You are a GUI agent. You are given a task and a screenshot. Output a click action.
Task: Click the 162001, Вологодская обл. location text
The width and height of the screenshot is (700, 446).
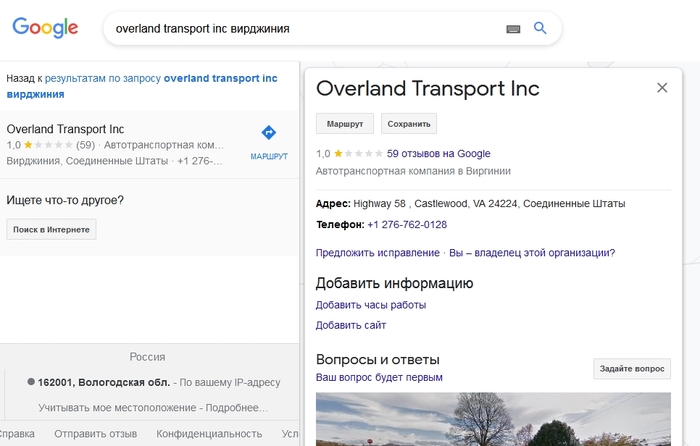[x=104, y=382]
